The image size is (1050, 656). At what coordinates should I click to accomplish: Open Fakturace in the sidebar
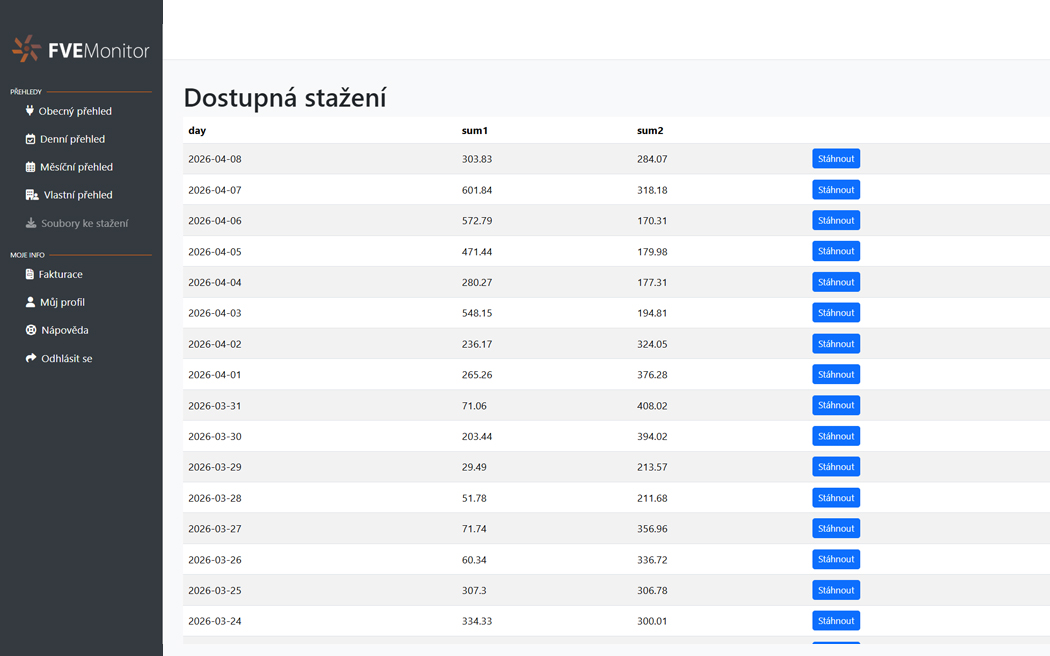(x=60, y=274)
